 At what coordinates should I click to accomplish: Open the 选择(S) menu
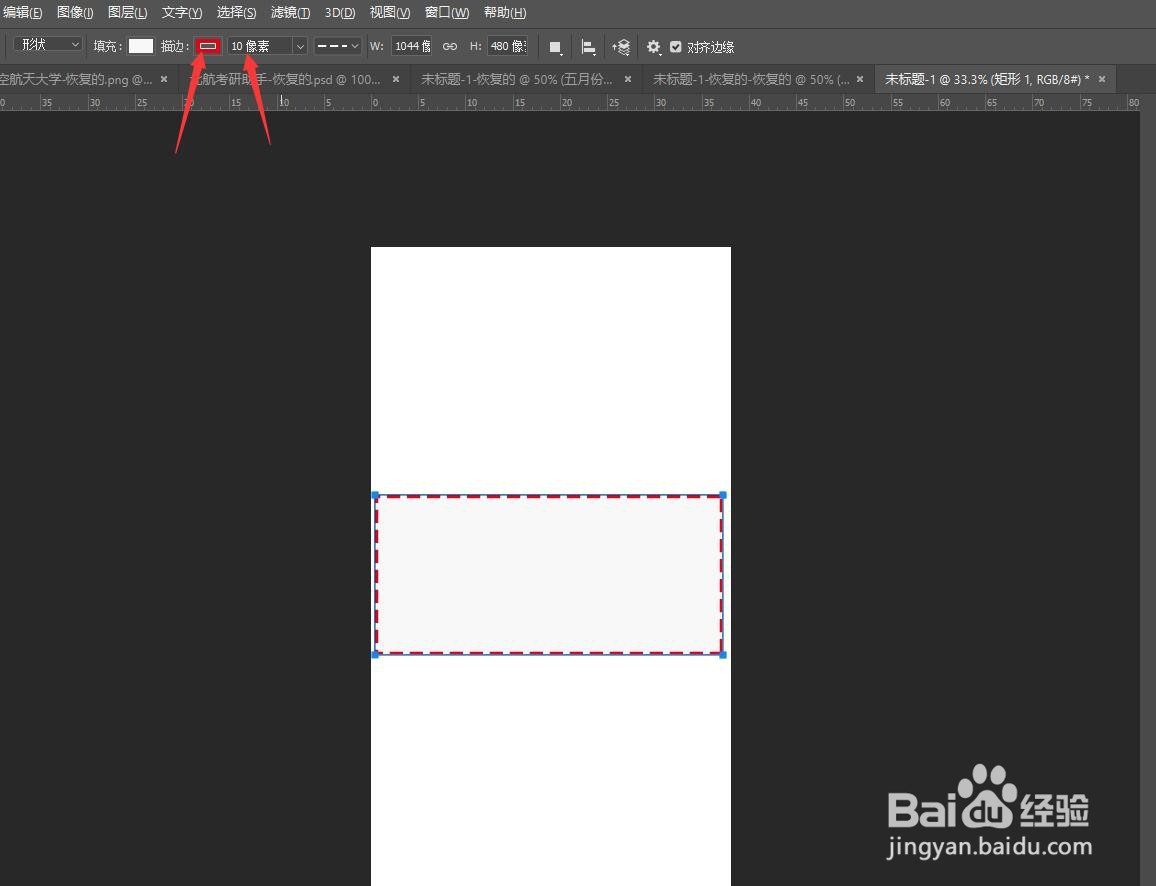(x=237, y=13)
